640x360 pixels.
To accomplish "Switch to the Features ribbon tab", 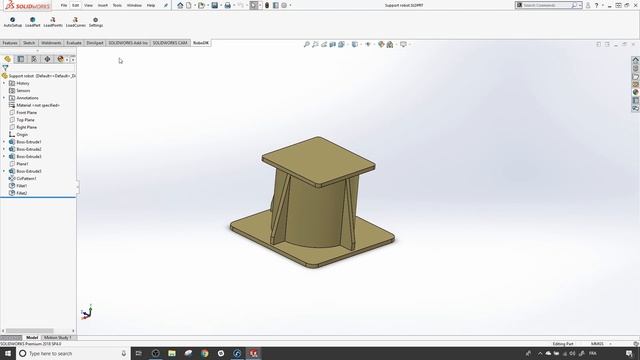I will coord(10,43).
